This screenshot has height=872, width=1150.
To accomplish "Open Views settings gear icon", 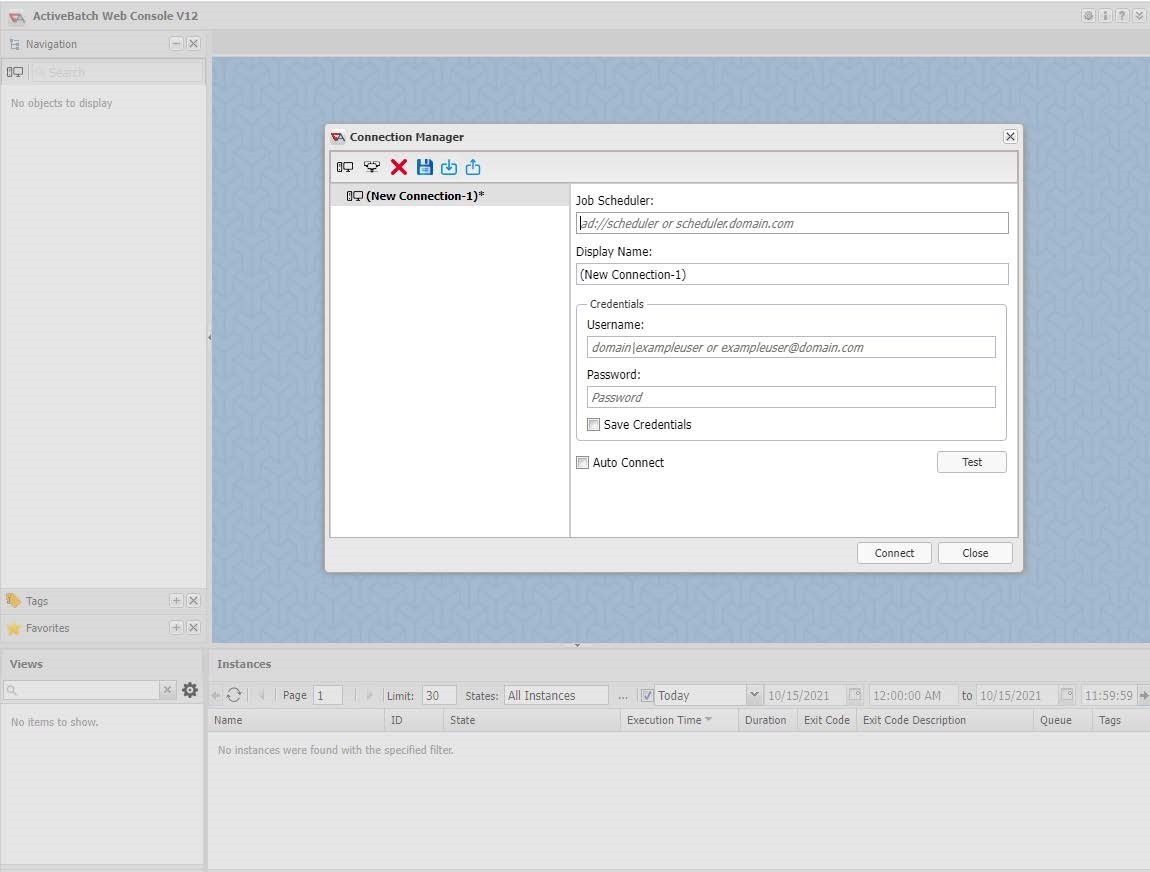I will click(190, 690).
